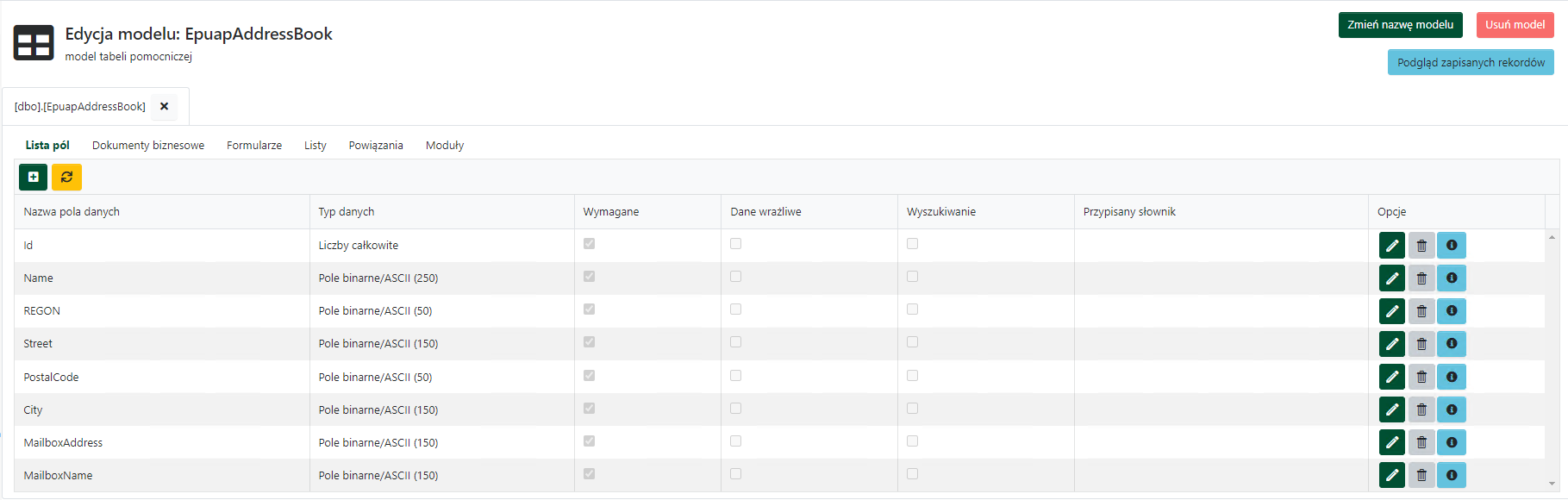Open Podgląd zapisanych rekordów
Screen dimensions: 1568x500
[x=1471, y=62]
